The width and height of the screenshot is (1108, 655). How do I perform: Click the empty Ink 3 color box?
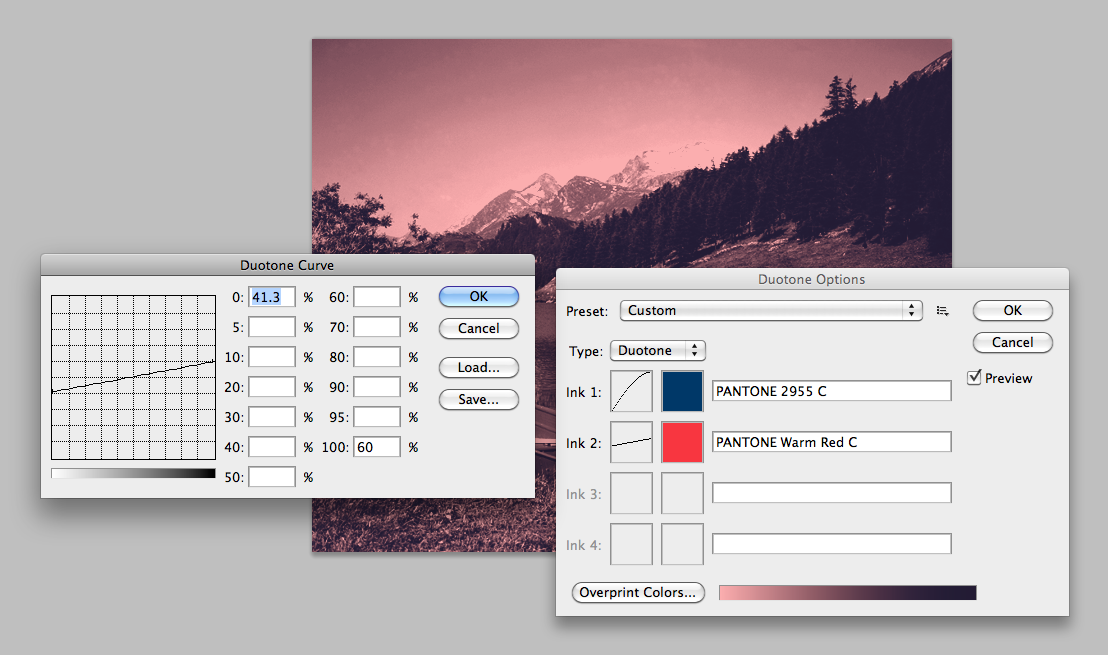click(682, 492)
